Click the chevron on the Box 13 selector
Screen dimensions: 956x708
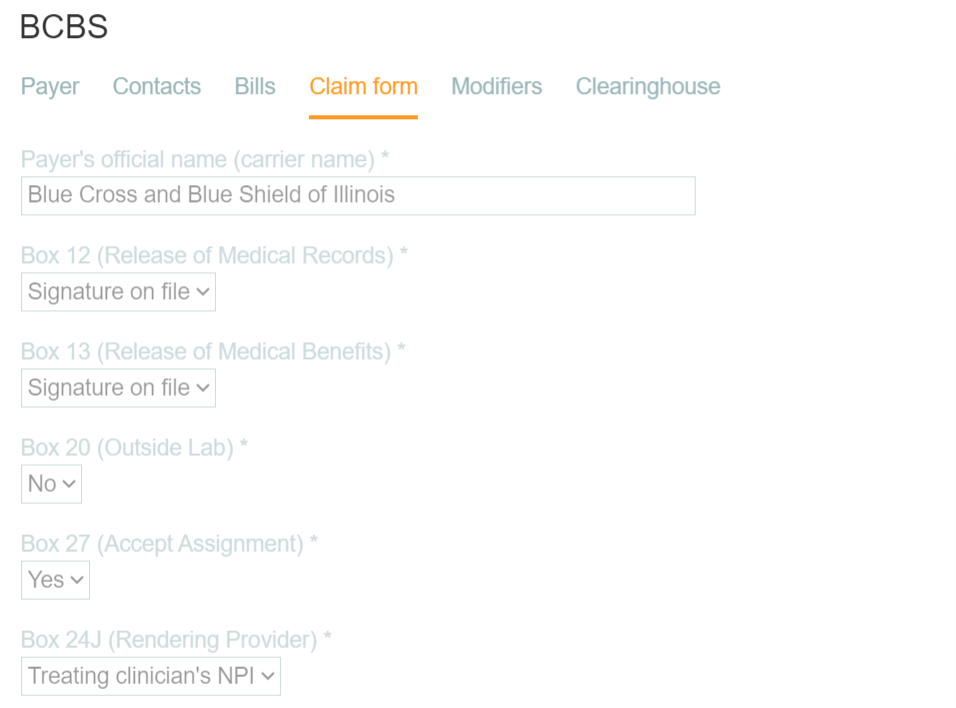[204, 388]
